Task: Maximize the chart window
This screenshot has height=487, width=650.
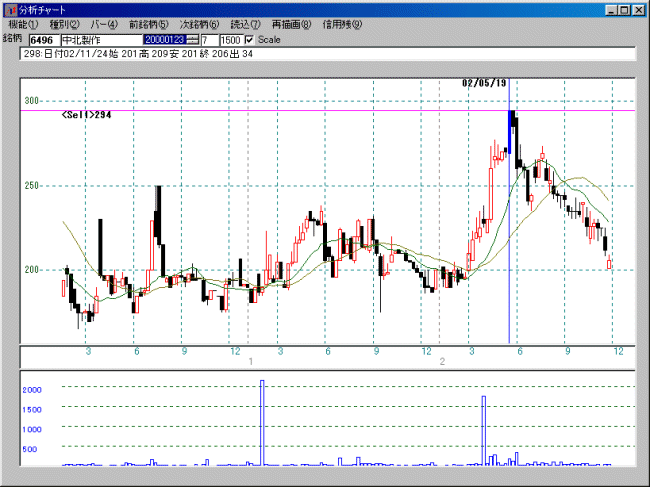Action: coord(624,8)
